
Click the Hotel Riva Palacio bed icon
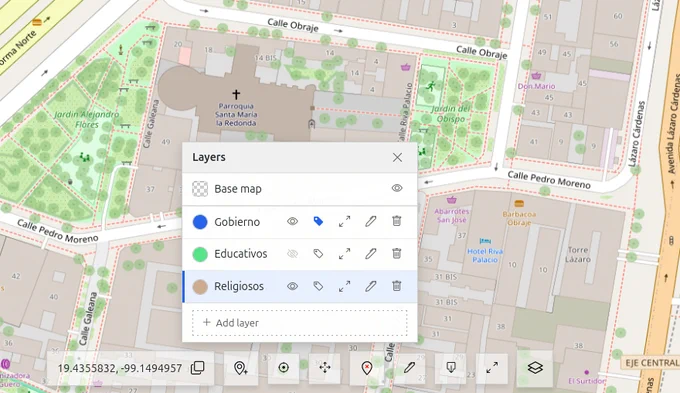(x=485, y=241)
